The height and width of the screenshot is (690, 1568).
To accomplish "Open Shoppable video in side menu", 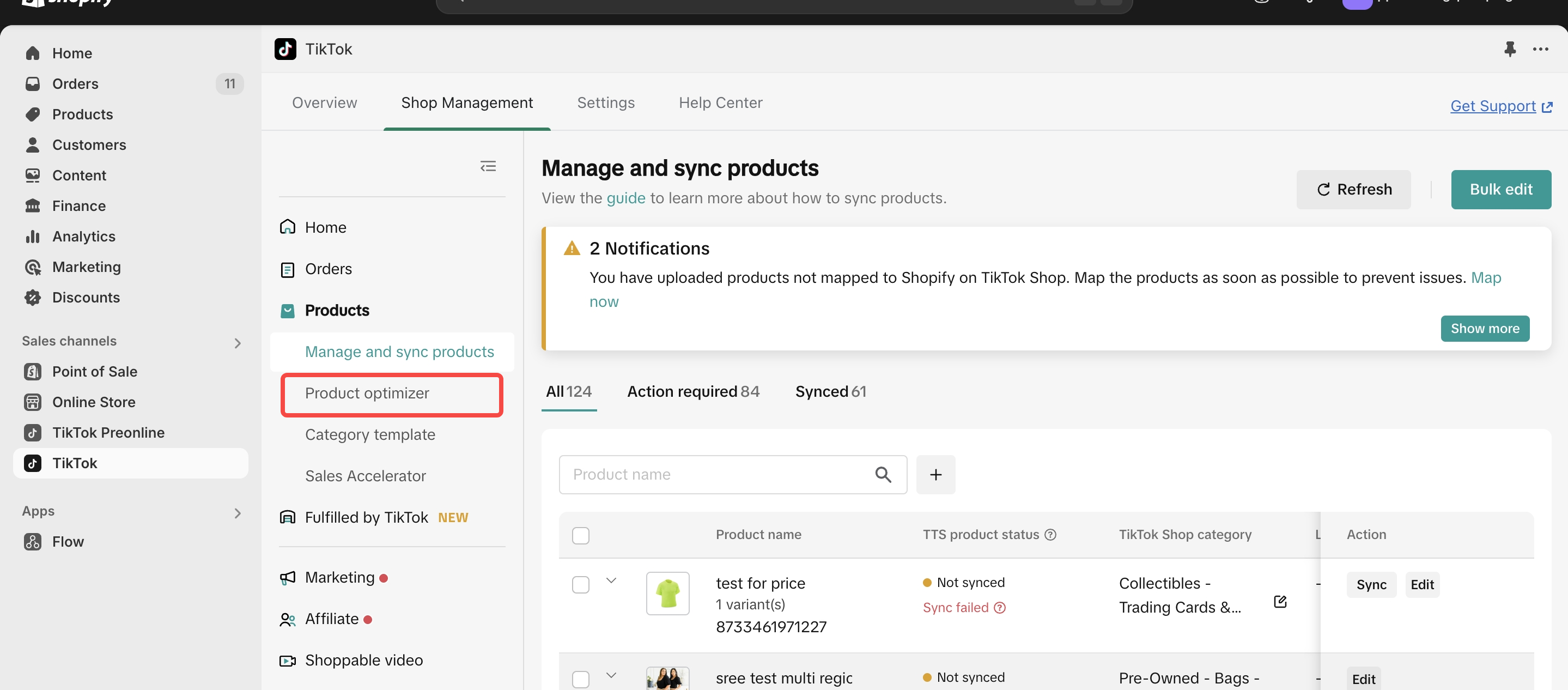I will coord(363,660).
